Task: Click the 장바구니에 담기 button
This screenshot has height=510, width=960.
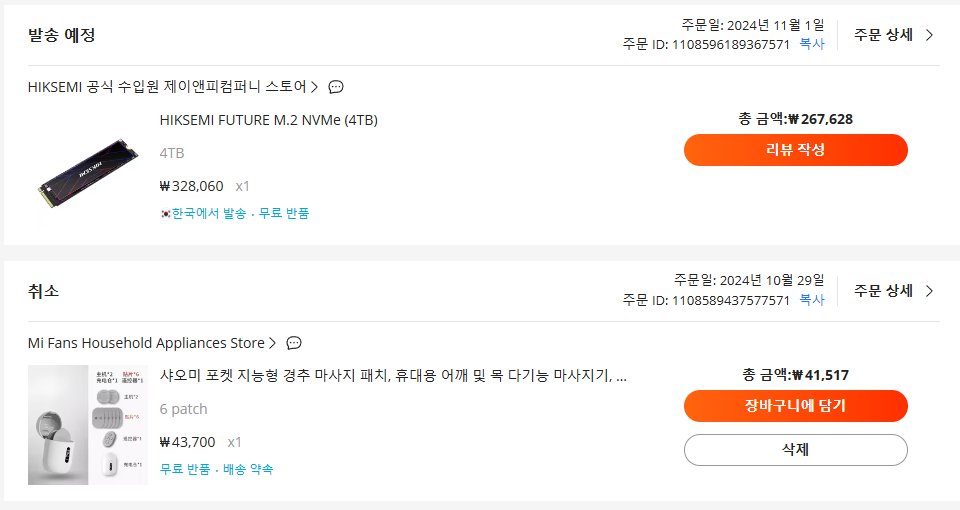Action: [x=795, y=406]
